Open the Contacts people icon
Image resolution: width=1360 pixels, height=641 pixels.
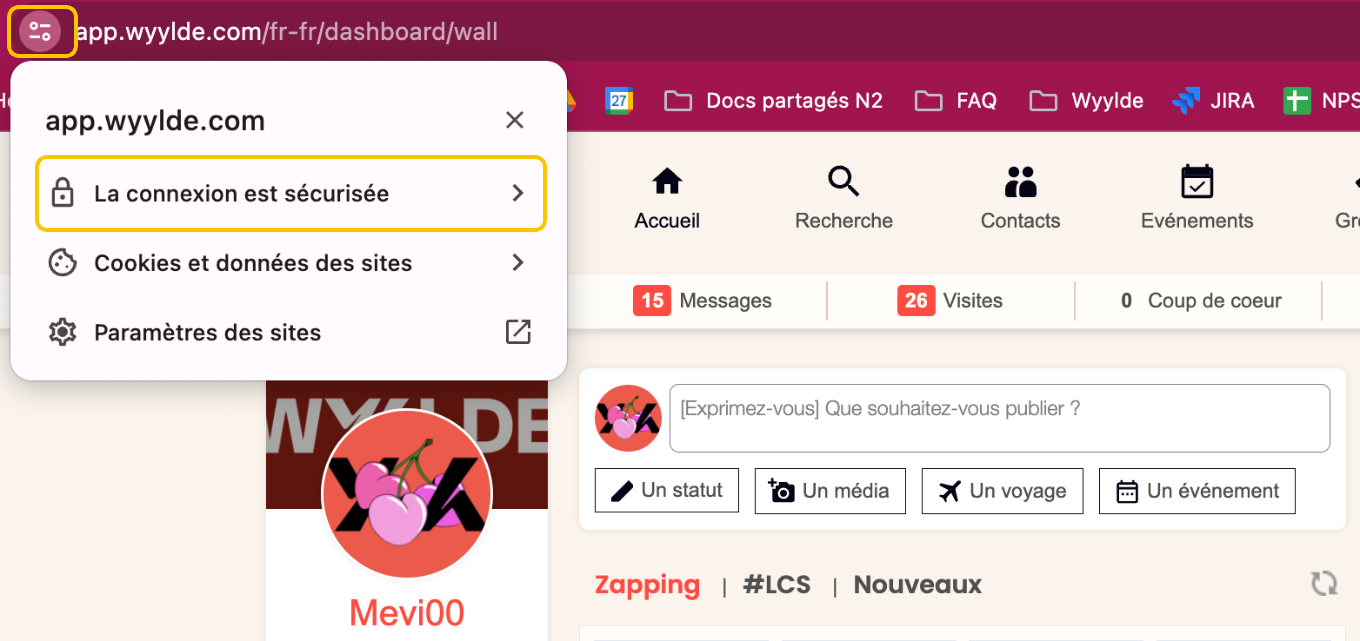[1020, 182]
